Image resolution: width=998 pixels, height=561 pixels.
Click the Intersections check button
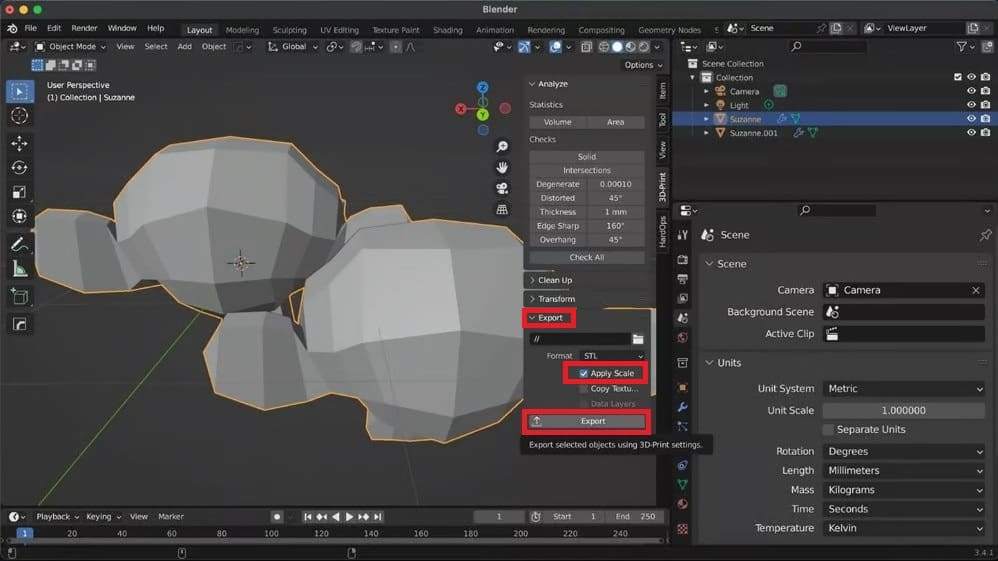pos(586,171)
